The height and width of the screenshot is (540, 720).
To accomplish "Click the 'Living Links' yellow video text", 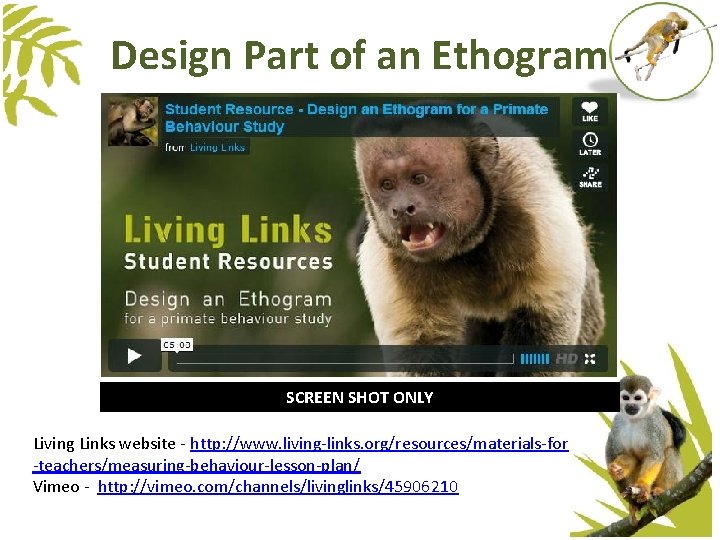I will coord(228,230).
